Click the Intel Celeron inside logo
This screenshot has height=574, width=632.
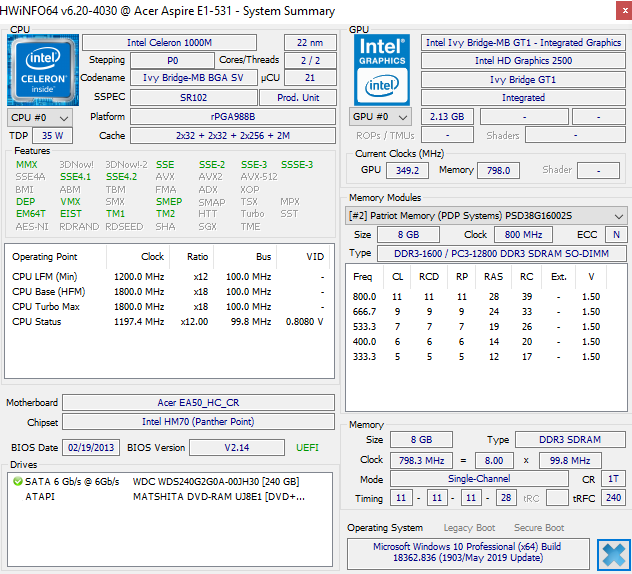coord(43,70)
